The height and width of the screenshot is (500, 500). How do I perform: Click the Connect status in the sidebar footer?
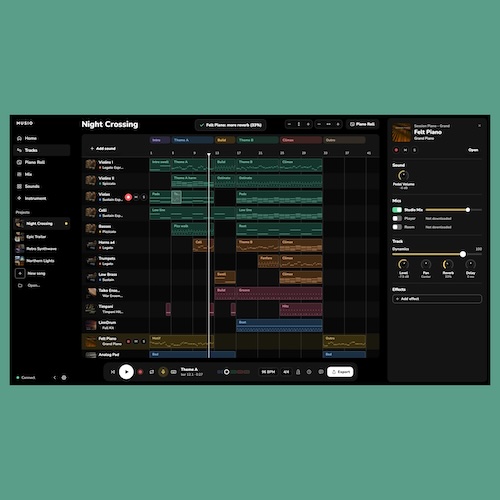(26, 378)
